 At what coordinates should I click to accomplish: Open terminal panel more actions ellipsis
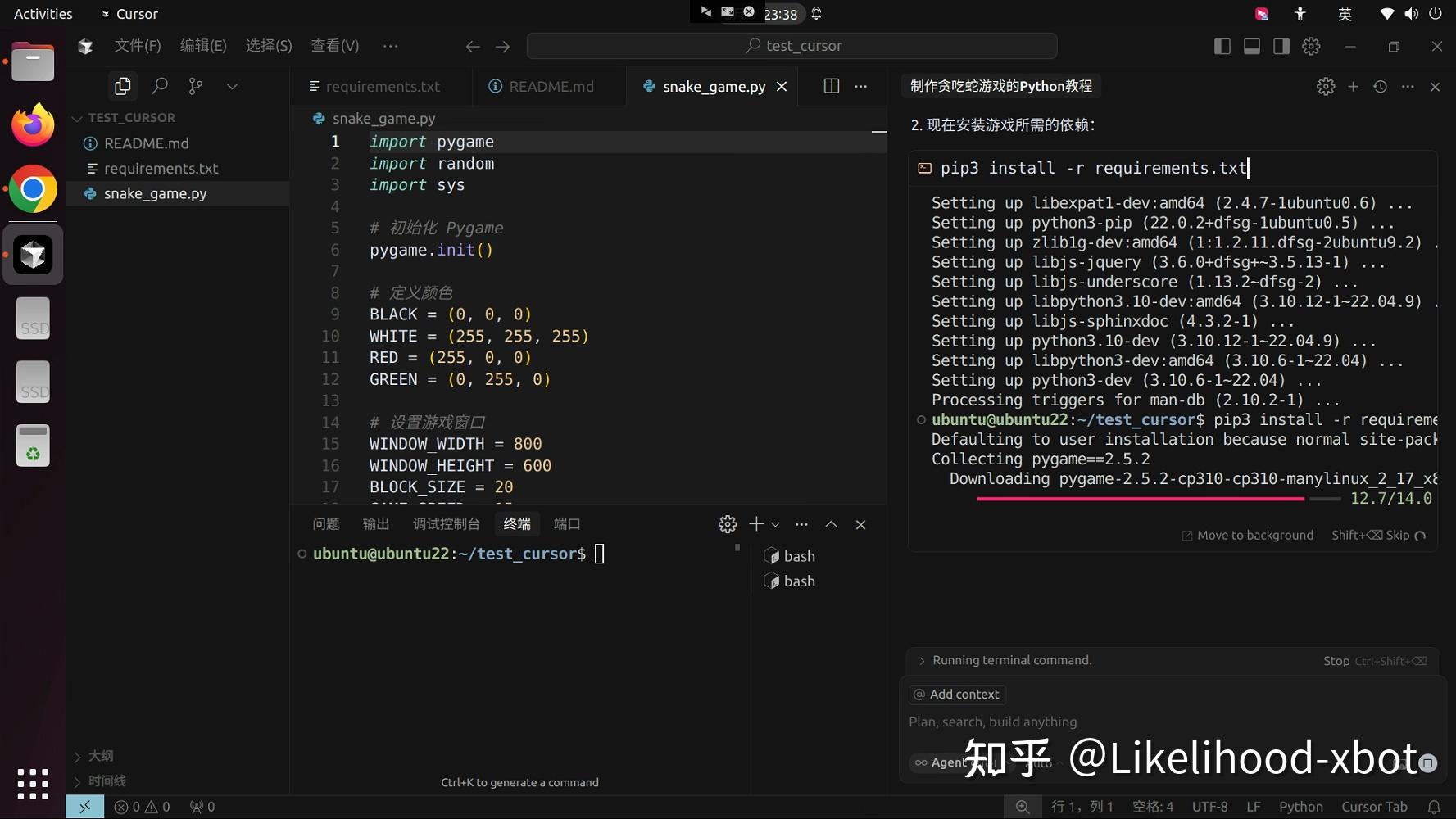tap(801, 524)
